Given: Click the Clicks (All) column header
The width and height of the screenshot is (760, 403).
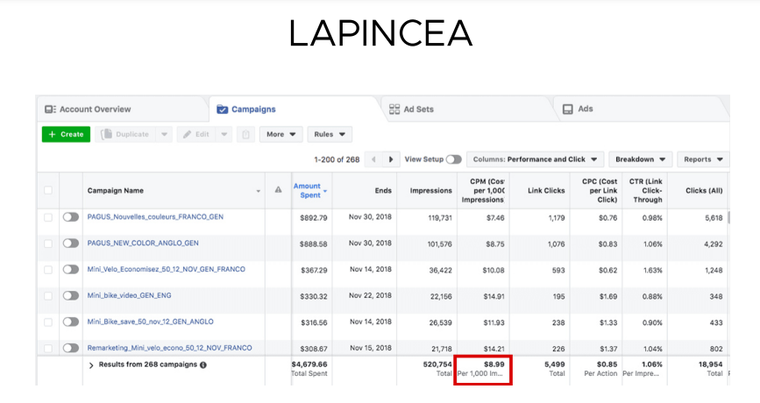Looking at the screenshot, I should pos(704,191).
